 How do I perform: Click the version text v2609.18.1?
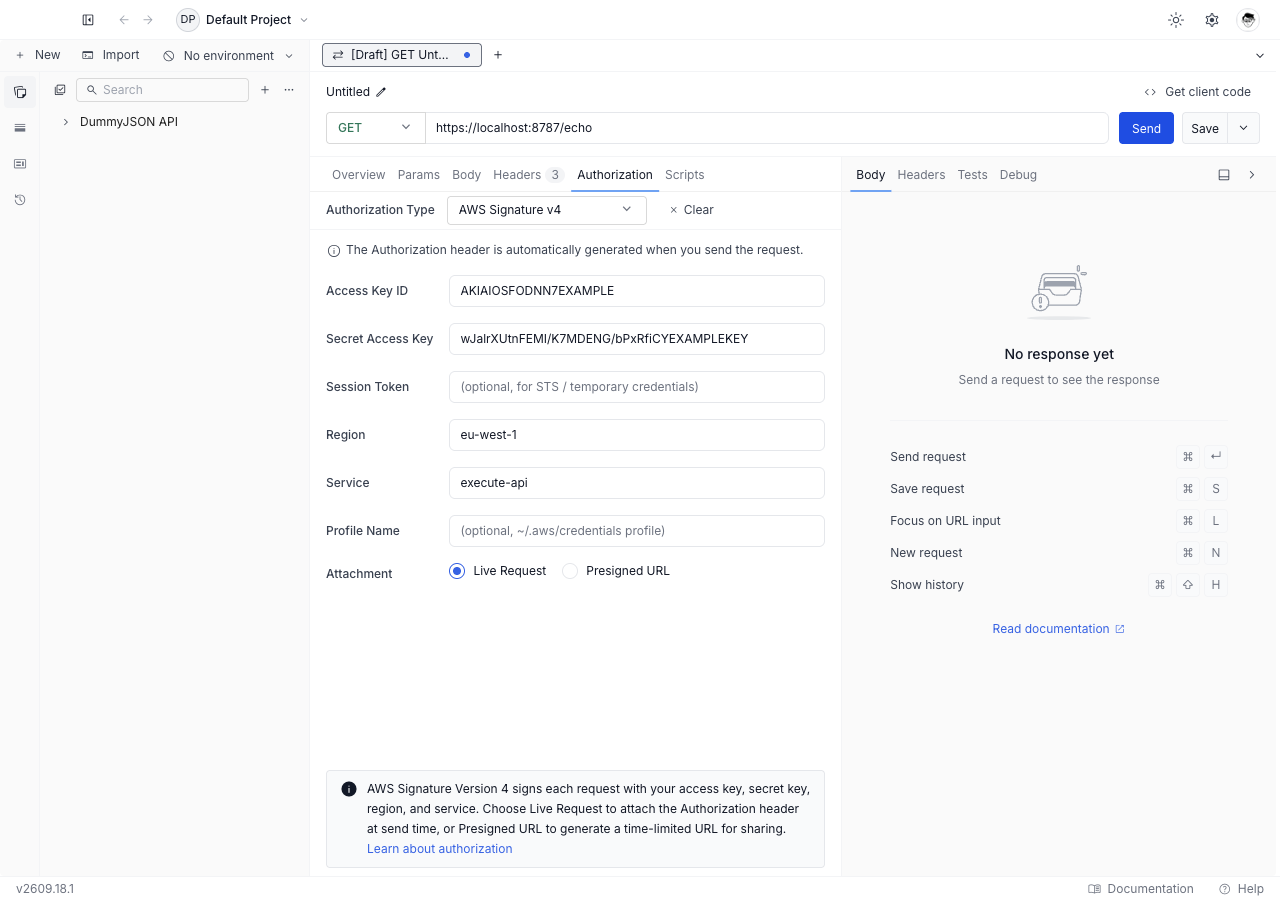pyautogui.click(x=45, y=889)
